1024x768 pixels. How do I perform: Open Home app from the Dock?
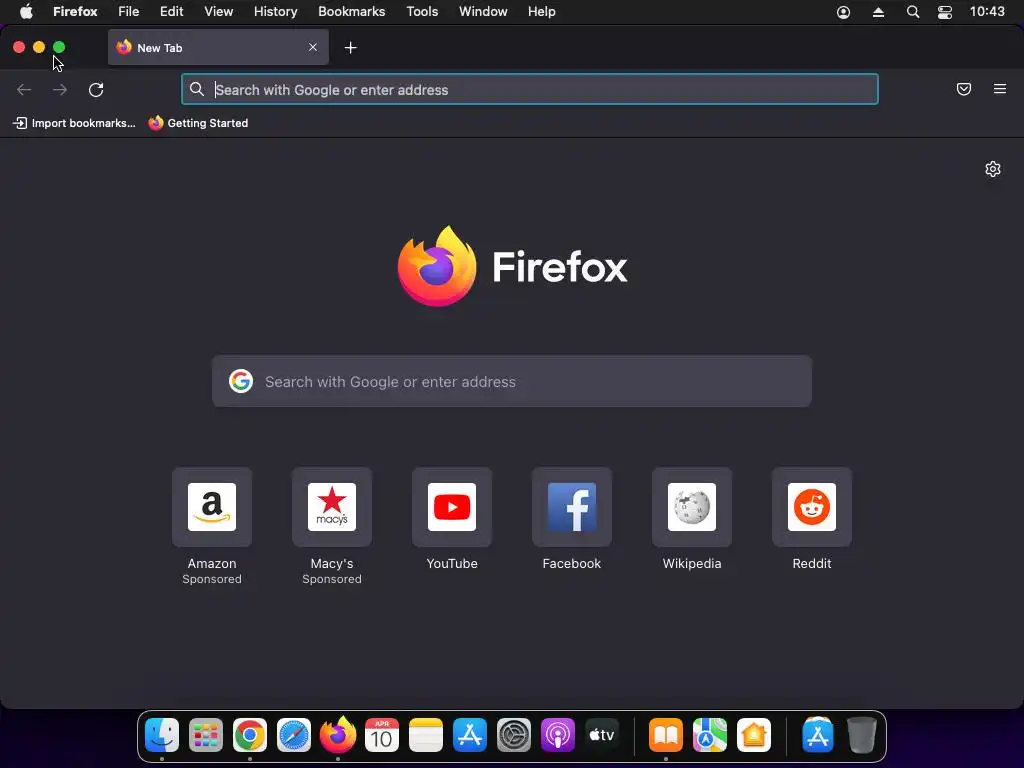[754, 735]
